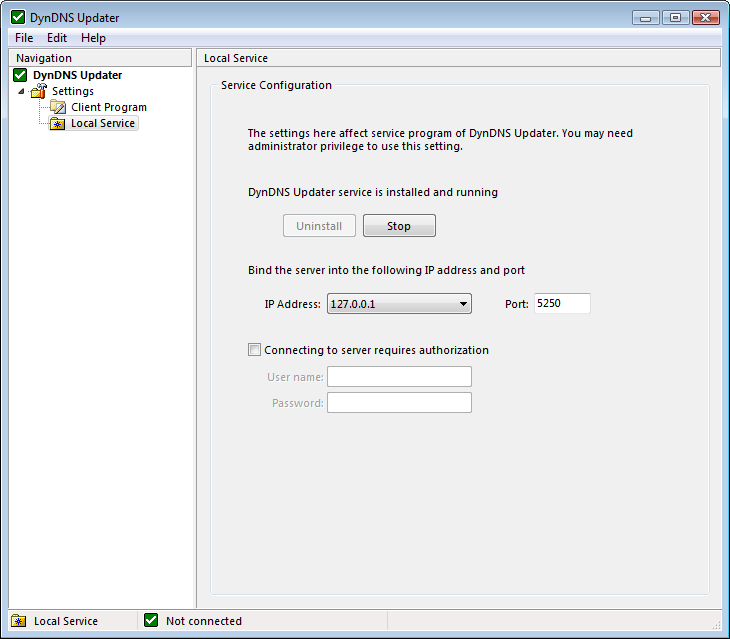This screenshot has width=730, height=639.
Task: Click the Settings folder icon in navigation
Action: point(39,91)
